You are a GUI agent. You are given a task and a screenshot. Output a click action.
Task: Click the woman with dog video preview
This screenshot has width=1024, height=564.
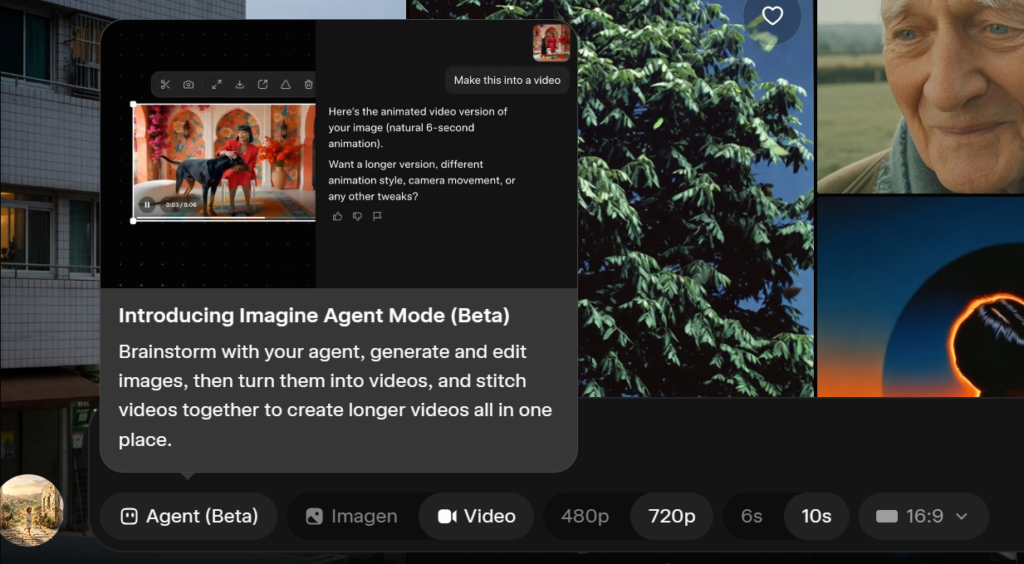pyautogui.click(x=225, y=162)
